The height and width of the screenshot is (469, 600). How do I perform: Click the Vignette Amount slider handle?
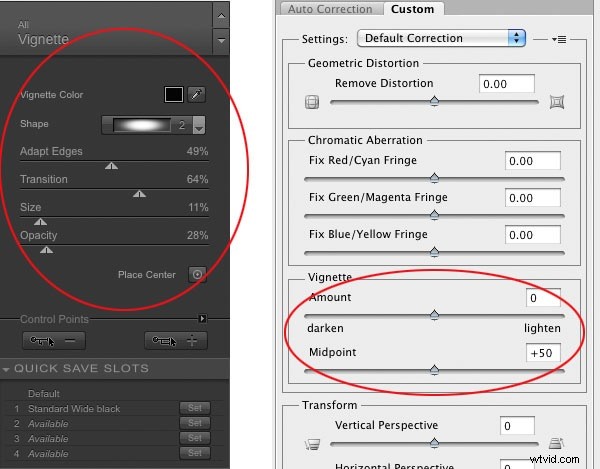click(x=434, y=315)
